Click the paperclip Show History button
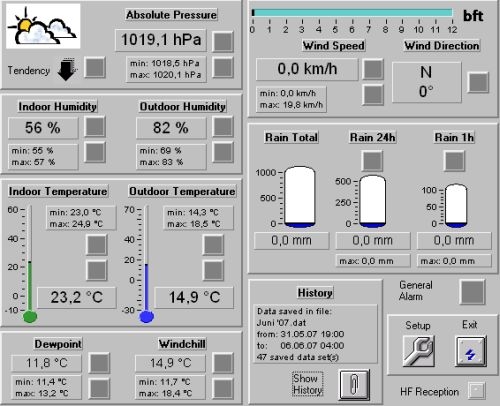 click(x=354, y=384)
